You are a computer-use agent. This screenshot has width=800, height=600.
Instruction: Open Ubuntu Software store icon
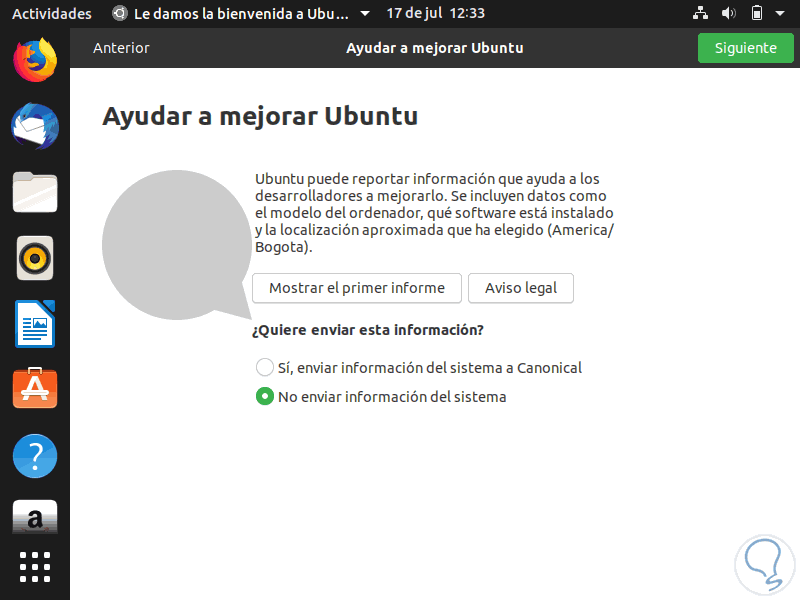pyautogui.click(x=35, y=388)
